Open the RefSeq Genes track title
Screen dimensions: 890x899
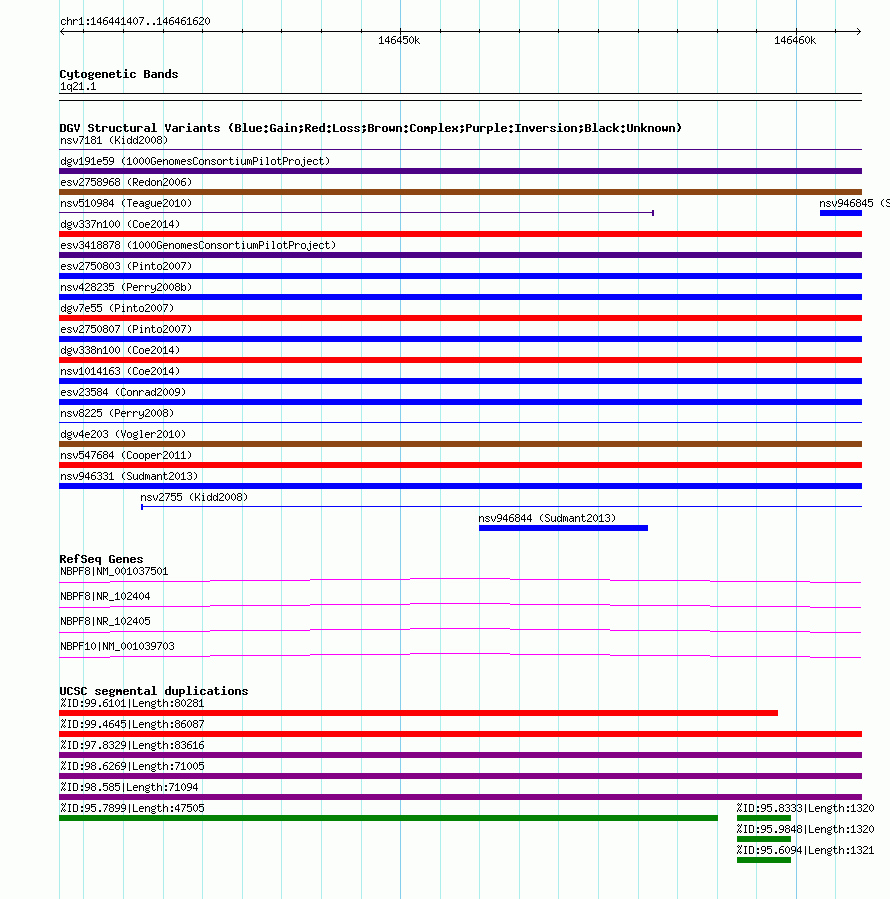[102, 559]
